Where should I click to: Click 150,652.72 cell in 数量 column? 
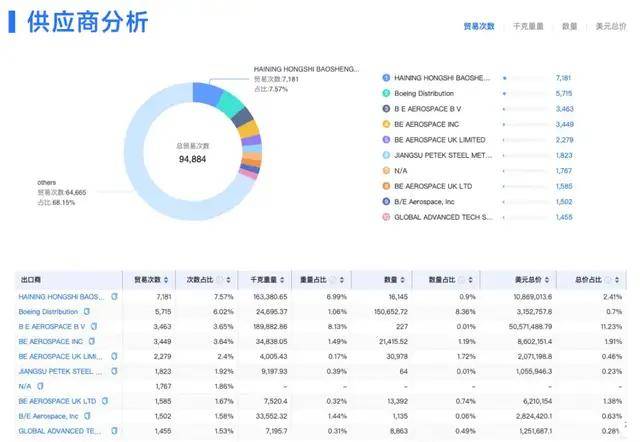(391, 311)
